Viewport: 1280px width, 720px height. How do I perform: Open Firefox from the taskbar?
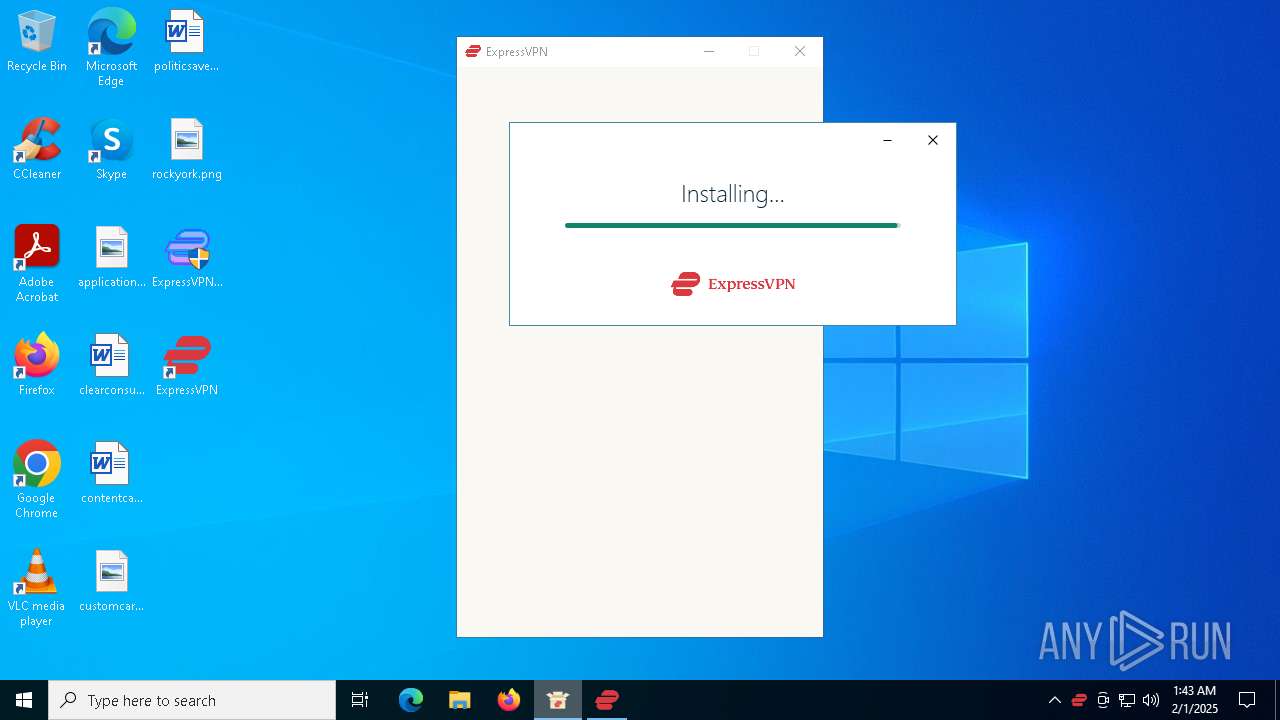click(x=509, y=700)
